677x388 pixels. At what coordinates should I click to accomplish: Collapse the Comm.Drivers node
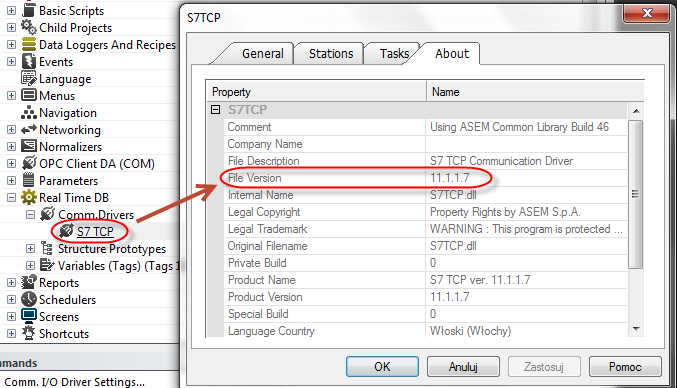point(30,215)
